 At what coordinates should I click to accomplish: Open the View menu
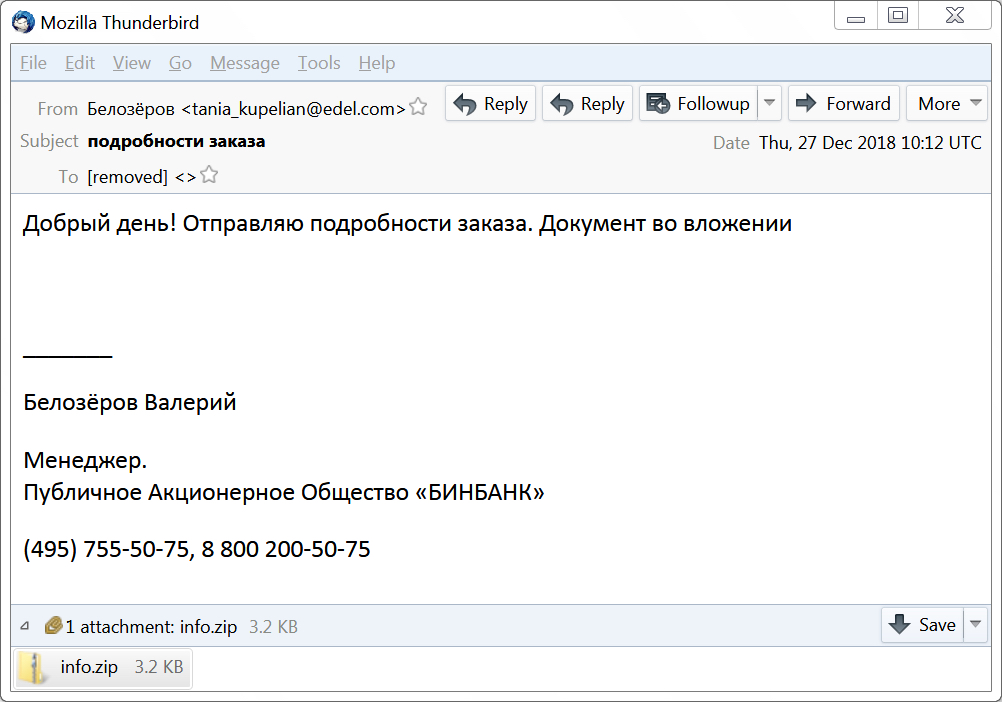[132, 63]
